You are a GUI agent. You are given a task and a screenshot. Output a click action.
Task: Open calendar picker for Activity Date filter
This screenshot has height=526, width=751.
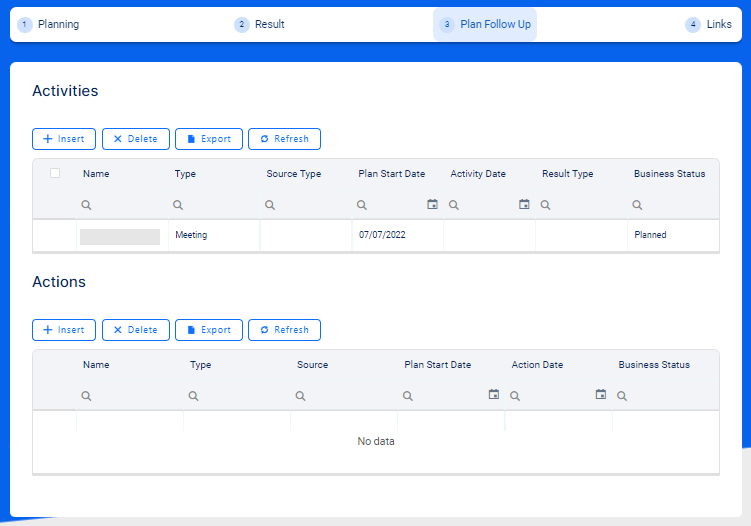click(524, 205)
